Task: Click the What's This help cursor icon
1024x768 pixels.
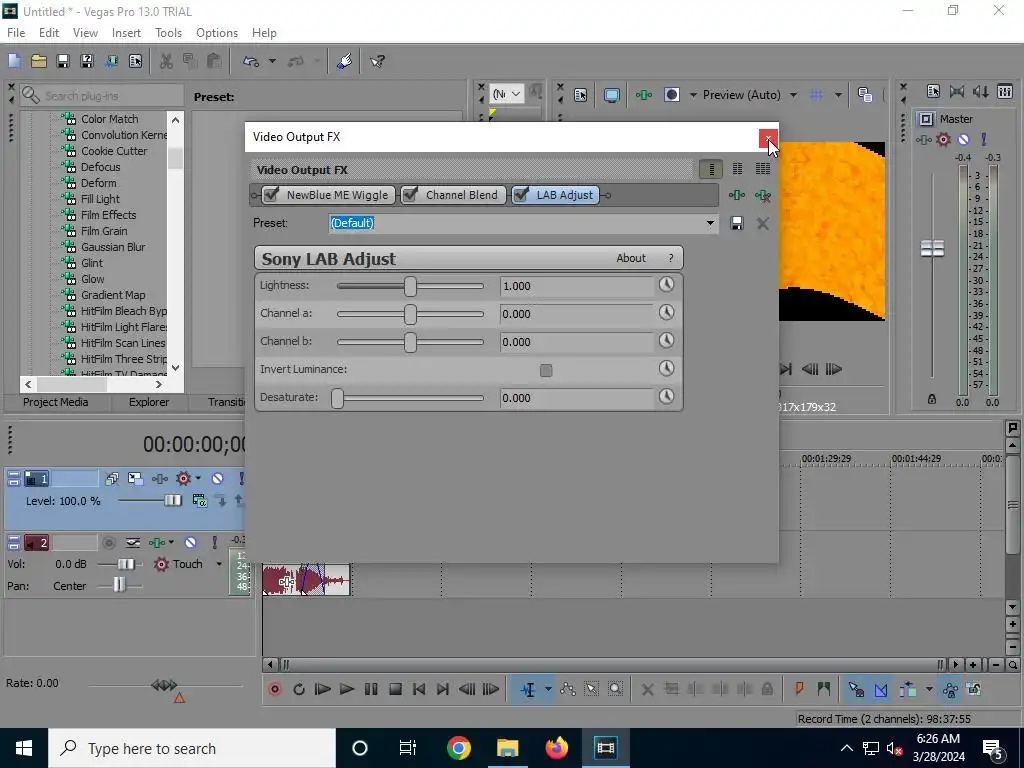Action: pyautogui.click(x=377, y=61)
